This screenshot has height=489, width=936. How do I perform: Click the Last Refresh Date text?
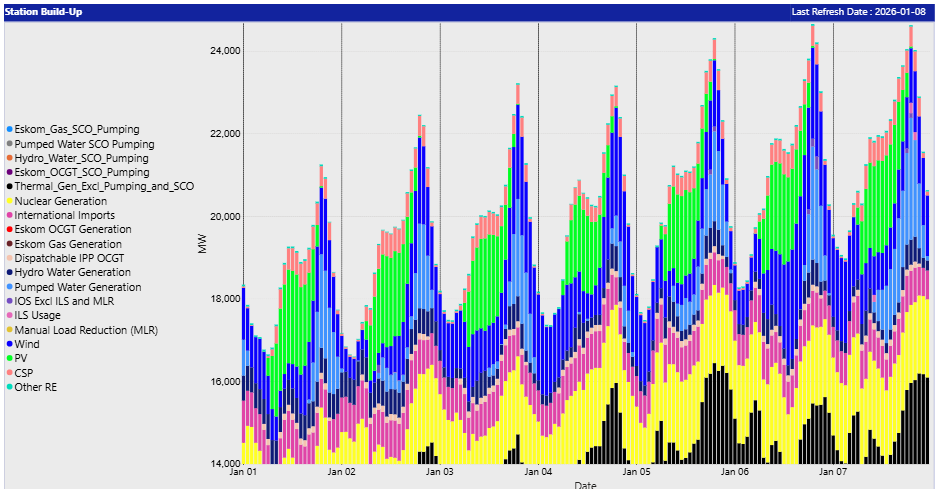[860, 11]
